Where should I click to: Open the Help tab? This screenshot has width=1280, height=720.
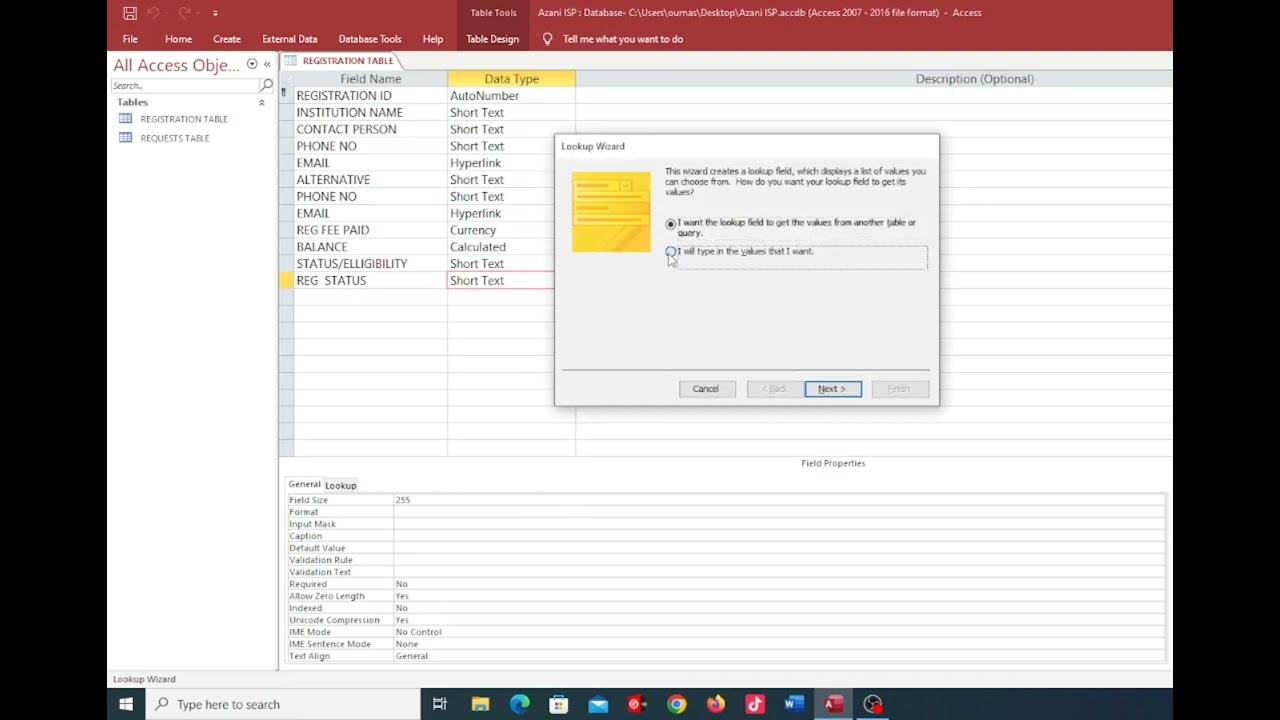[433, 39]
